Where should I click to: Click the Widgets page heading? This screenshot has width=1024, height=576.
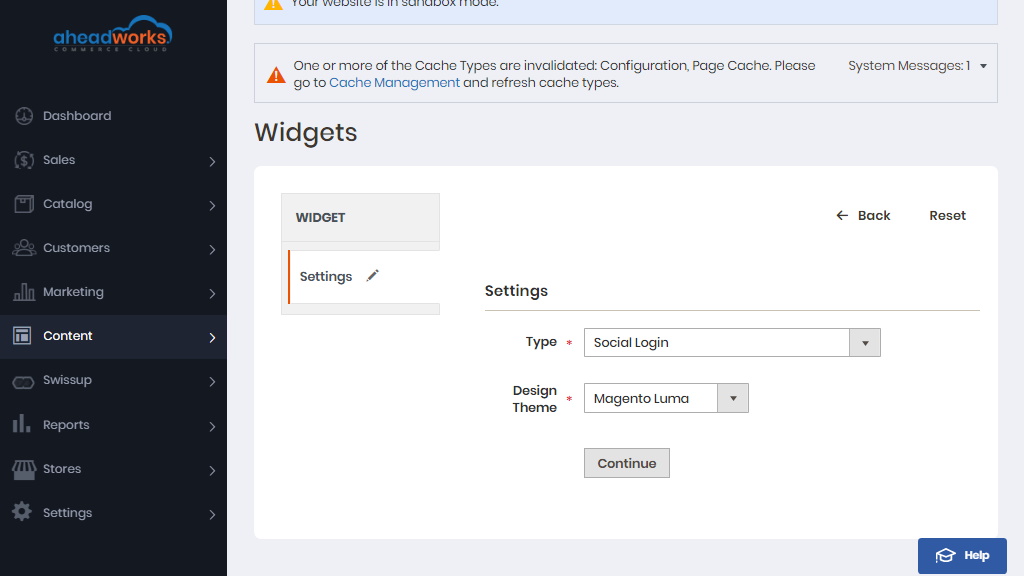click(x=306, y=133)
